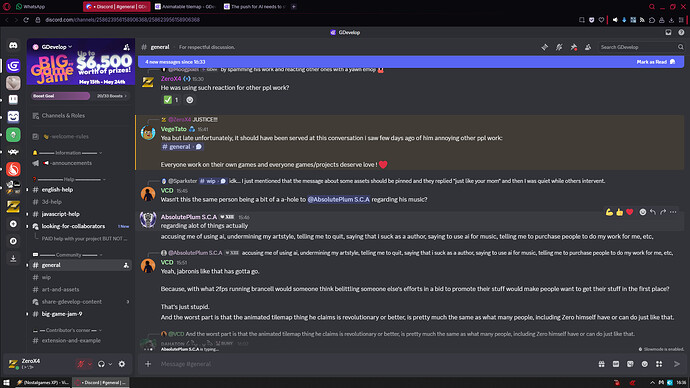Expand share-gdevelop-content channel arrow

click(x=128, y=302)
